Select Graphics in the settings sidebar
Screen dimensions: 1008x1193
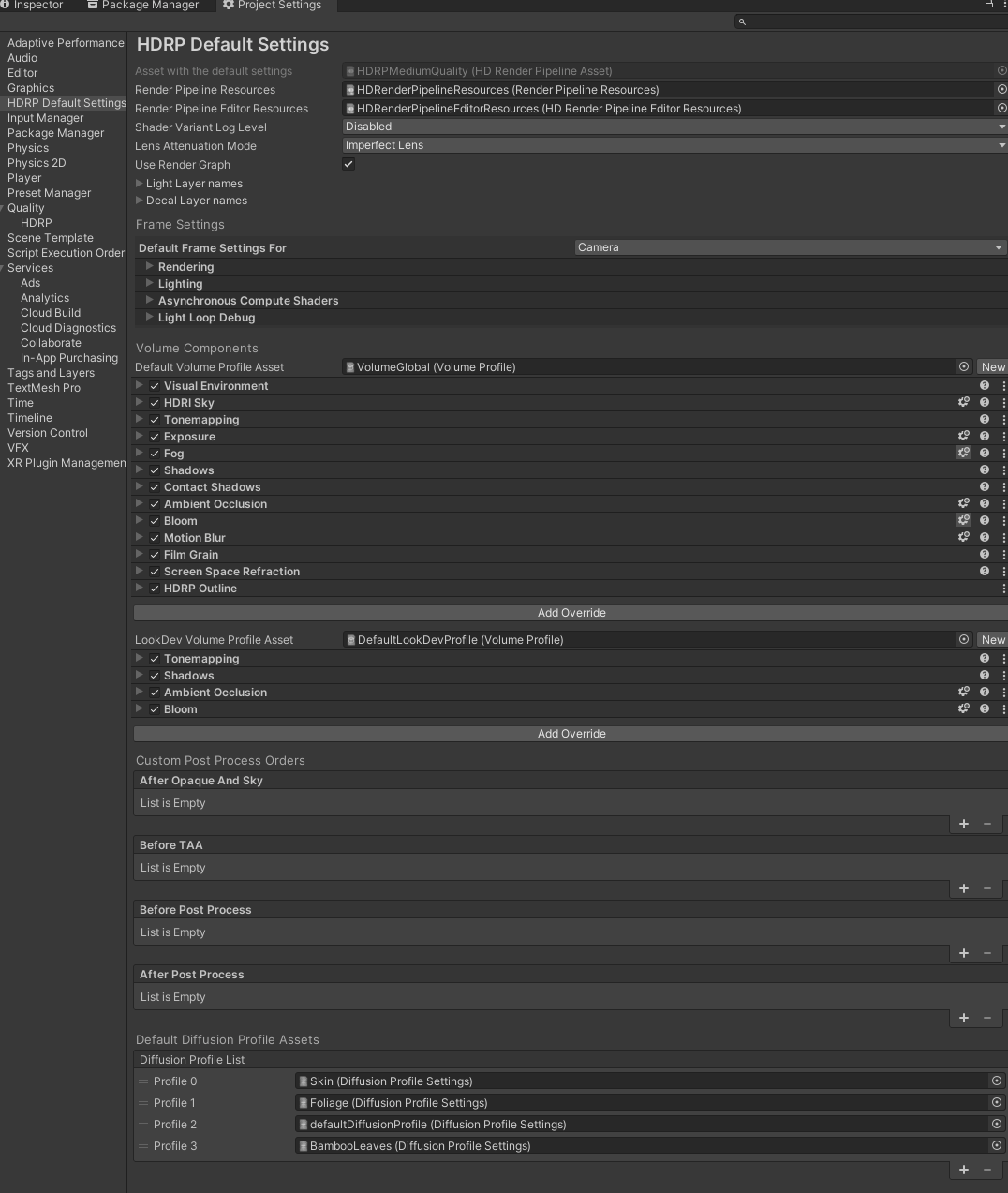tap(31, 87)
